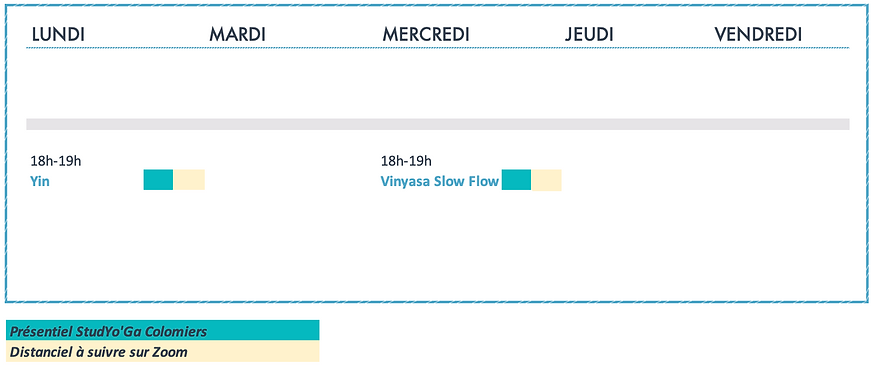This screenshot has width=873, height=367.
Task: Click the teal swatch after Vinyasa Slow Flow
Action: (516, 180)
